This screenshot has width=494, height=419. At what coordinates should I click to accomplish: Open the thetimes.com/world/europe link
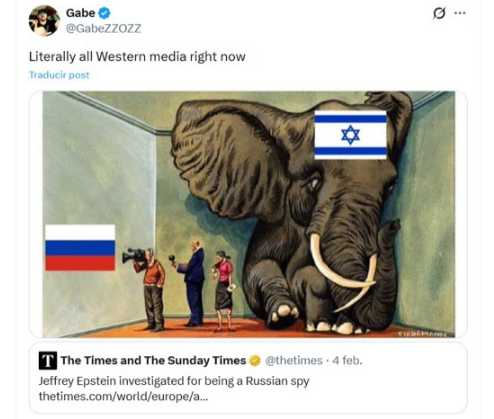[123, 396]
